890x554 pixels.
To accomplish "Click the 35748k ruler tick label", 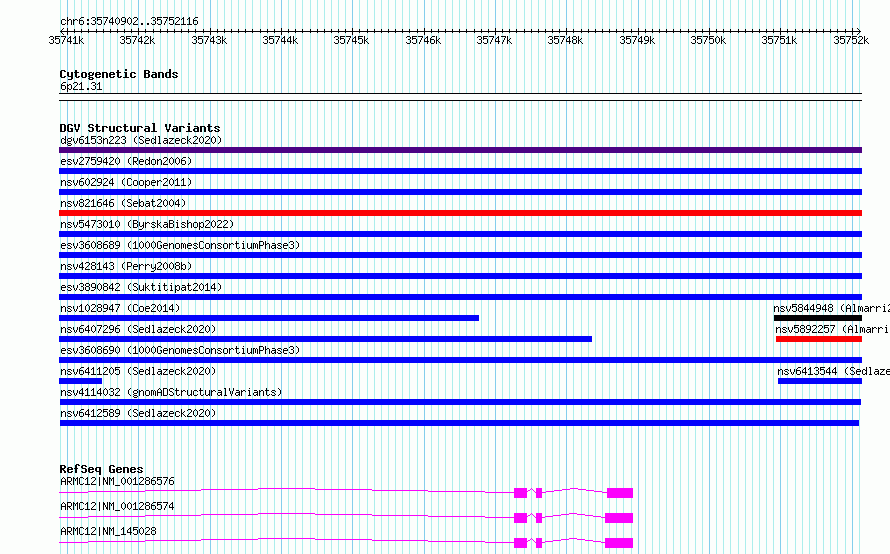I will pos(565,40).
